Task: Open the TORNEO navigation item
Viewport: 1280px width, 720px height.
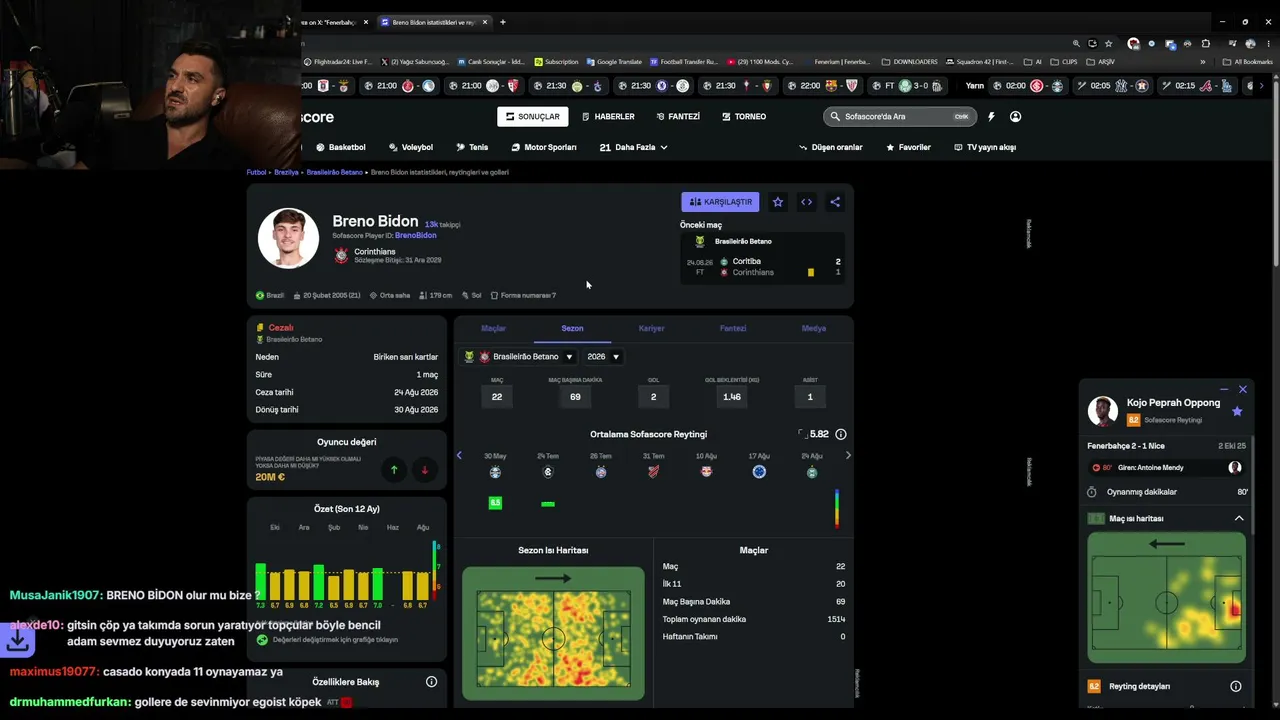Action: click(x=744, y=117)
